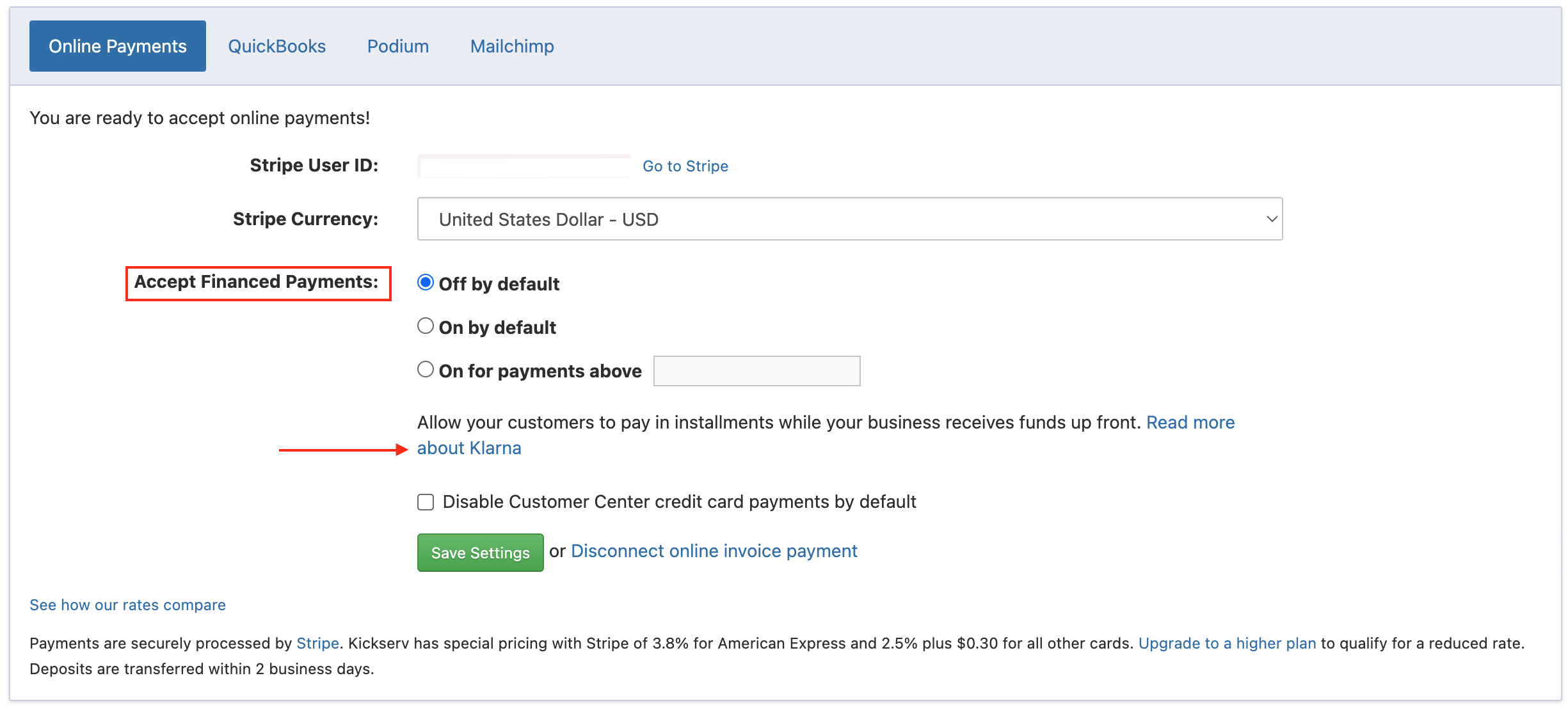1568x710 pixels.
Task: Open the Read more about Klarna link
Action: tap(1190, 422)
